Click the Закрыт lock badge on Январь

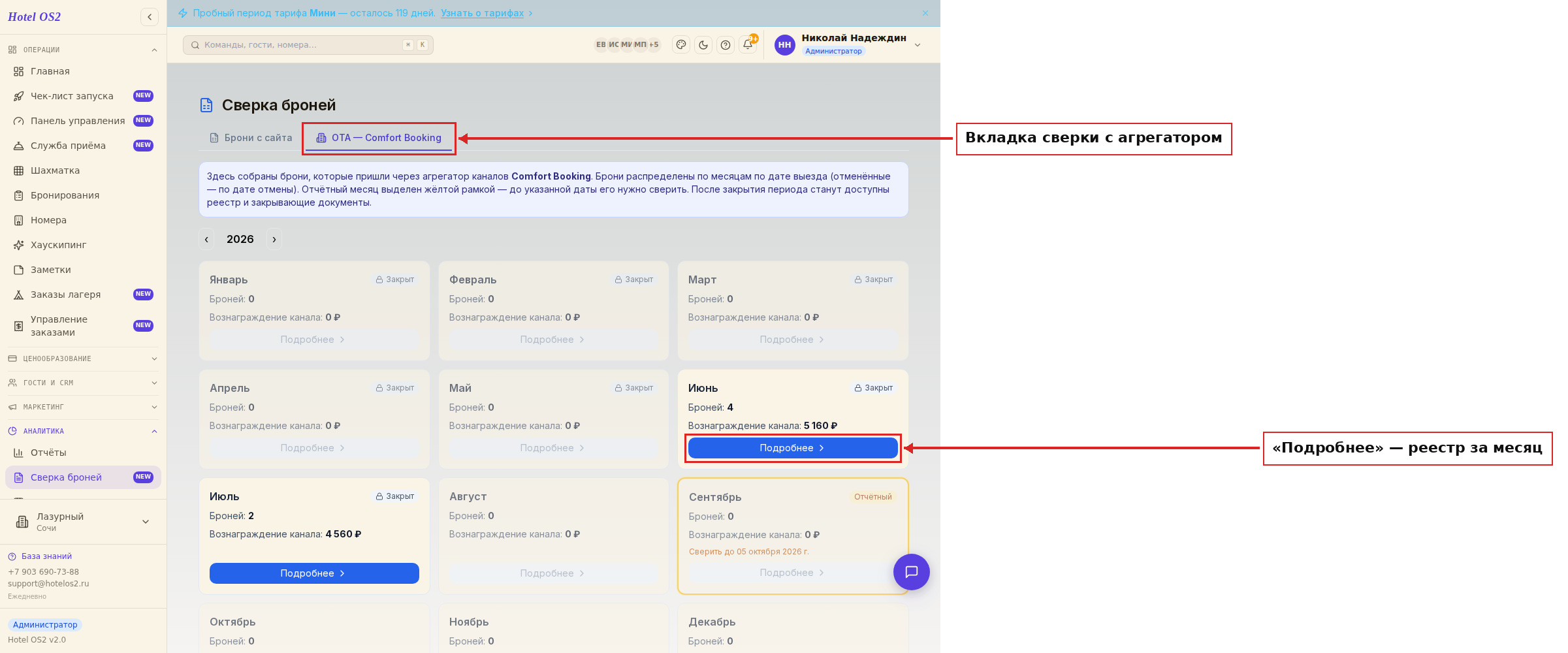pos(395,279)
